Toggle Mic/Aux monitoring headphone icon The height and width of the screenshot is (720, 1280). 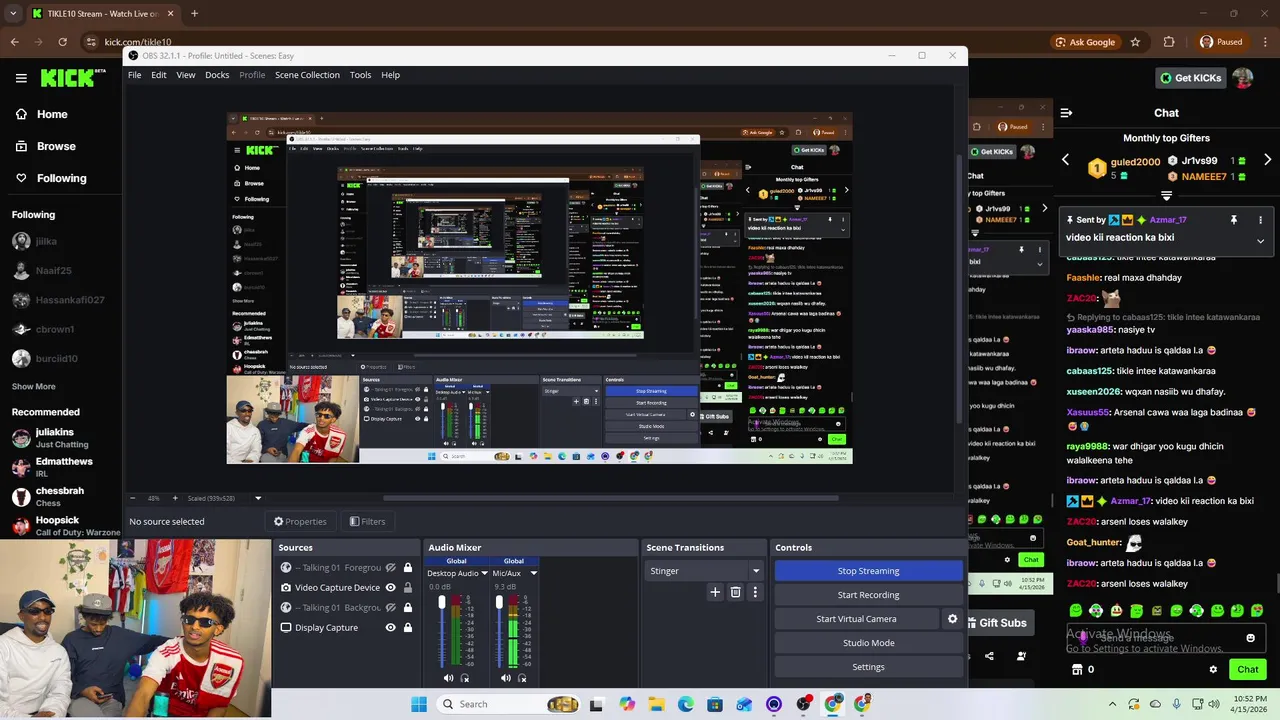coord(522,678)
